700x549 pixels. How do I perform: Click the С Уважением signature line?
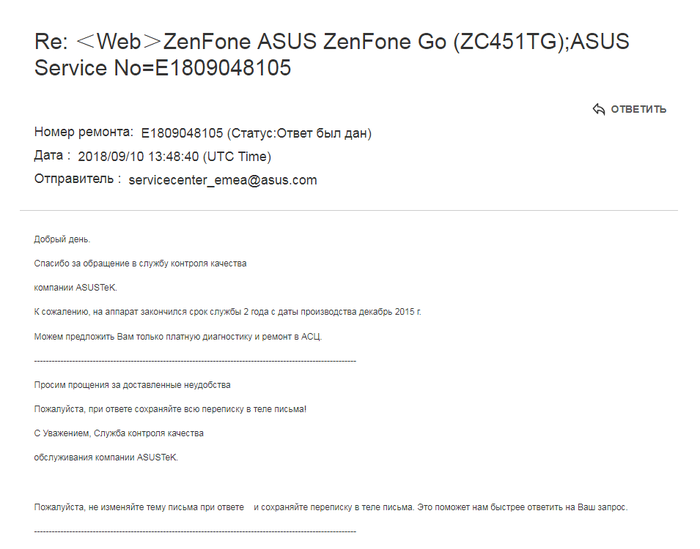click(119, 433)
